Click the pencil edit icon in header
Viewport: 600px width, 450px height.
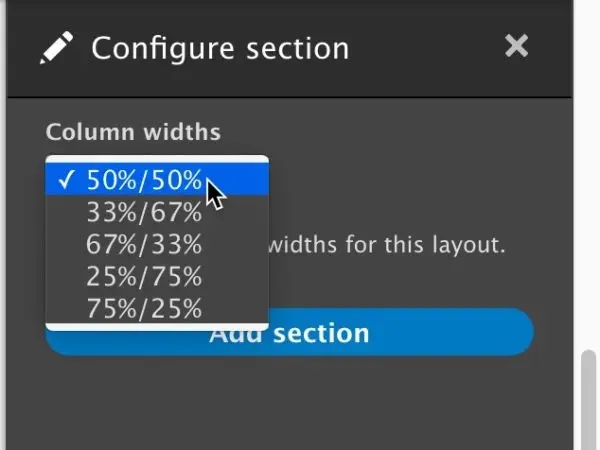[57, 47]
